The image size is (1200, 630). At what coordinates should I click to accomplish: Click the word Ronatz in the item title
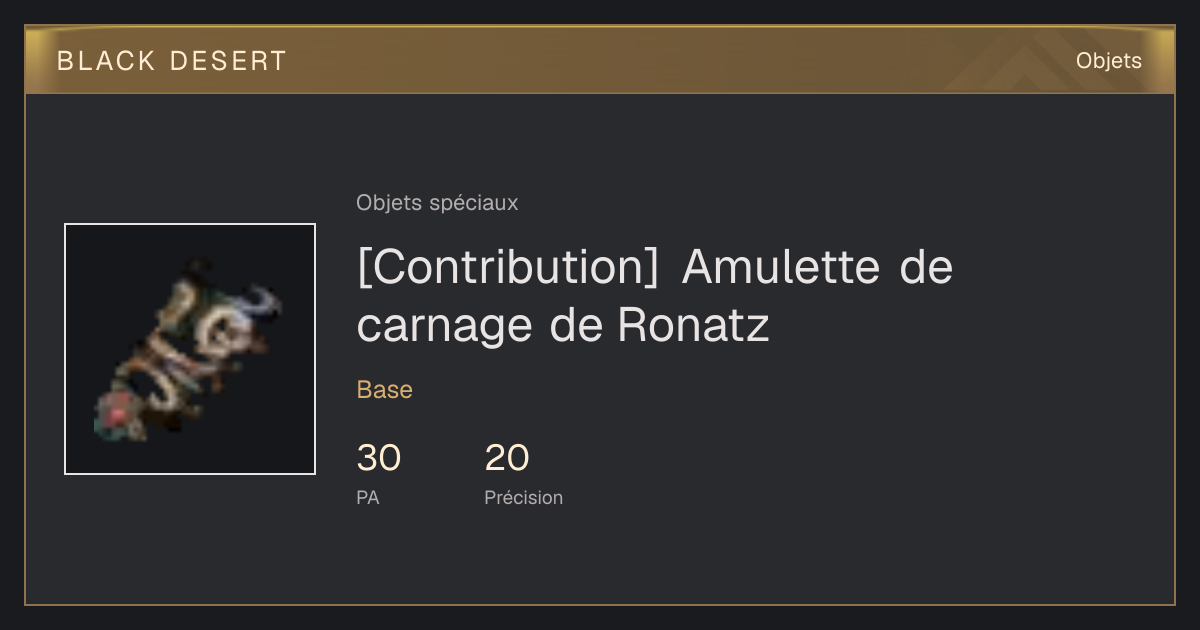pyautogui.click(x=694, y=325)
